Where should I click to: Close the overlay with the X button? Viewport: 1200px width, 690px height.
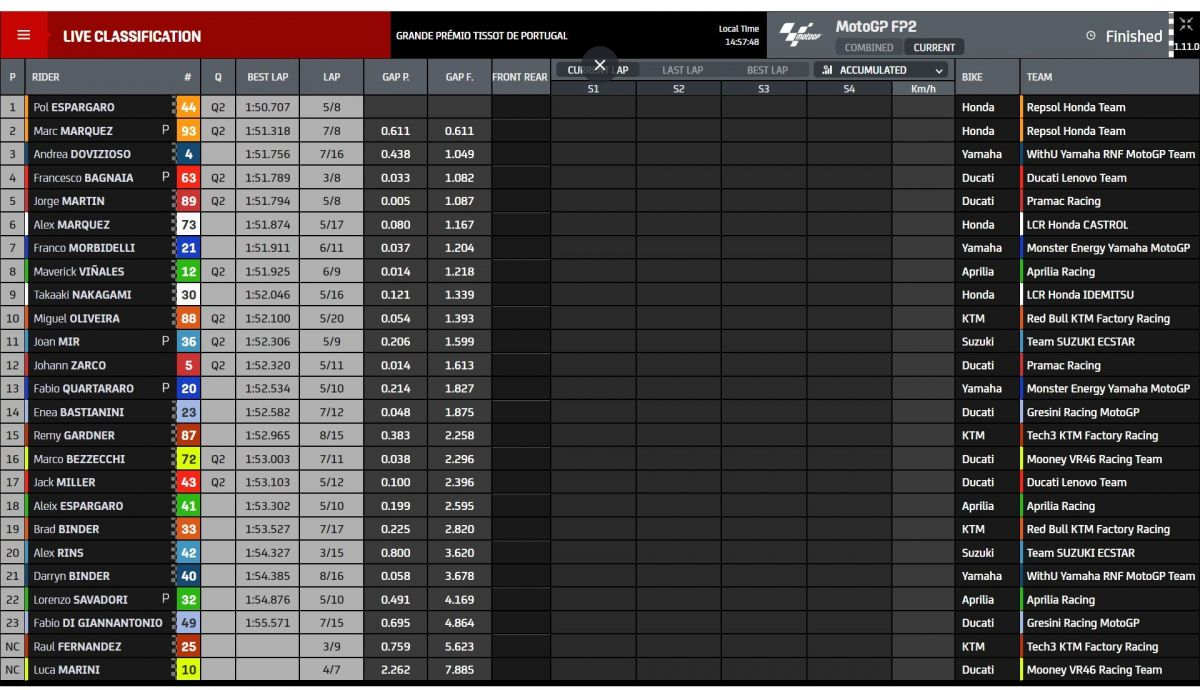(x=600, y=65)
